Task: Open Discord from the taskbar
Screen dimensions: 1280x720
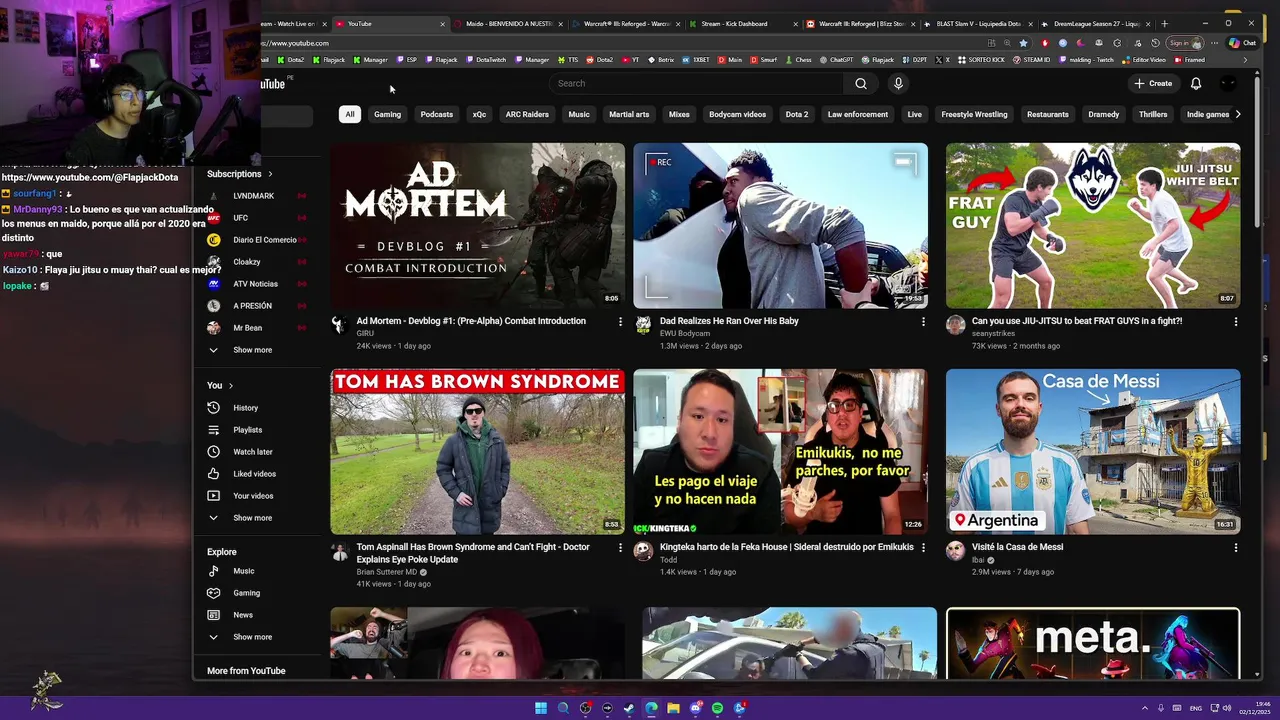Action: point(695,708)
